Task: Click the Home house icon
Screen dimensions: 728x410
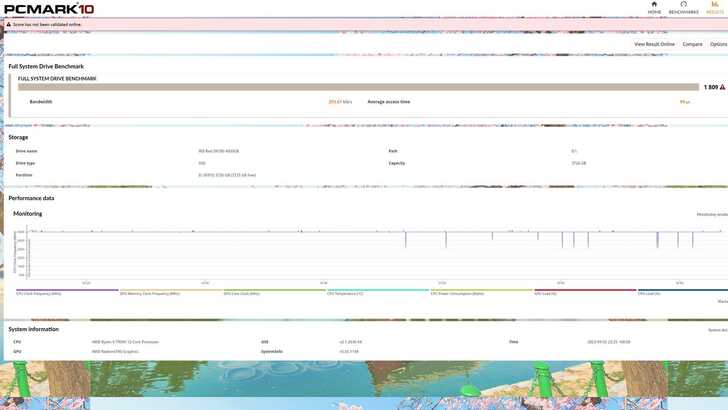Action: click(x=654, y=4)
